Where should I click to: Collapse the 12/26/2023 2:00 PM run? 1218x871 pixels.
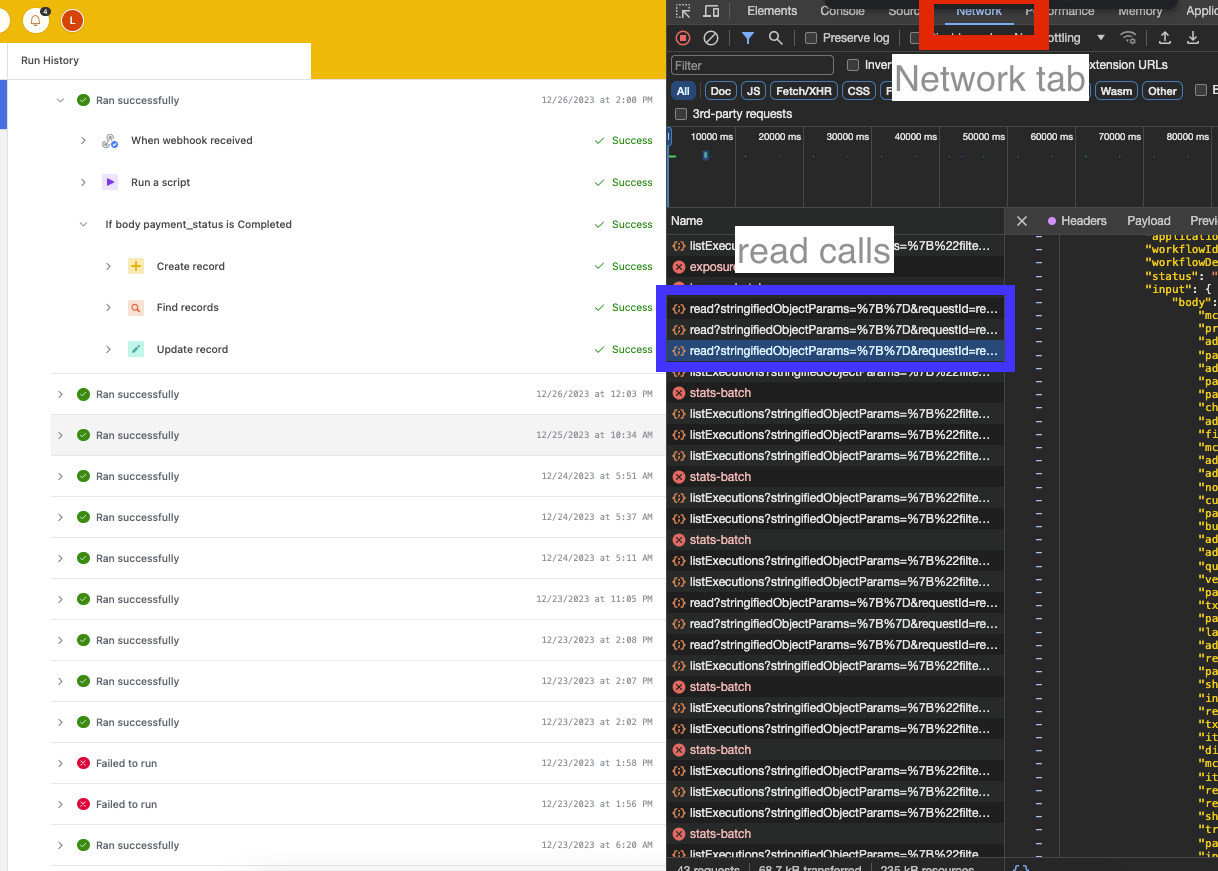click(60, 100)
